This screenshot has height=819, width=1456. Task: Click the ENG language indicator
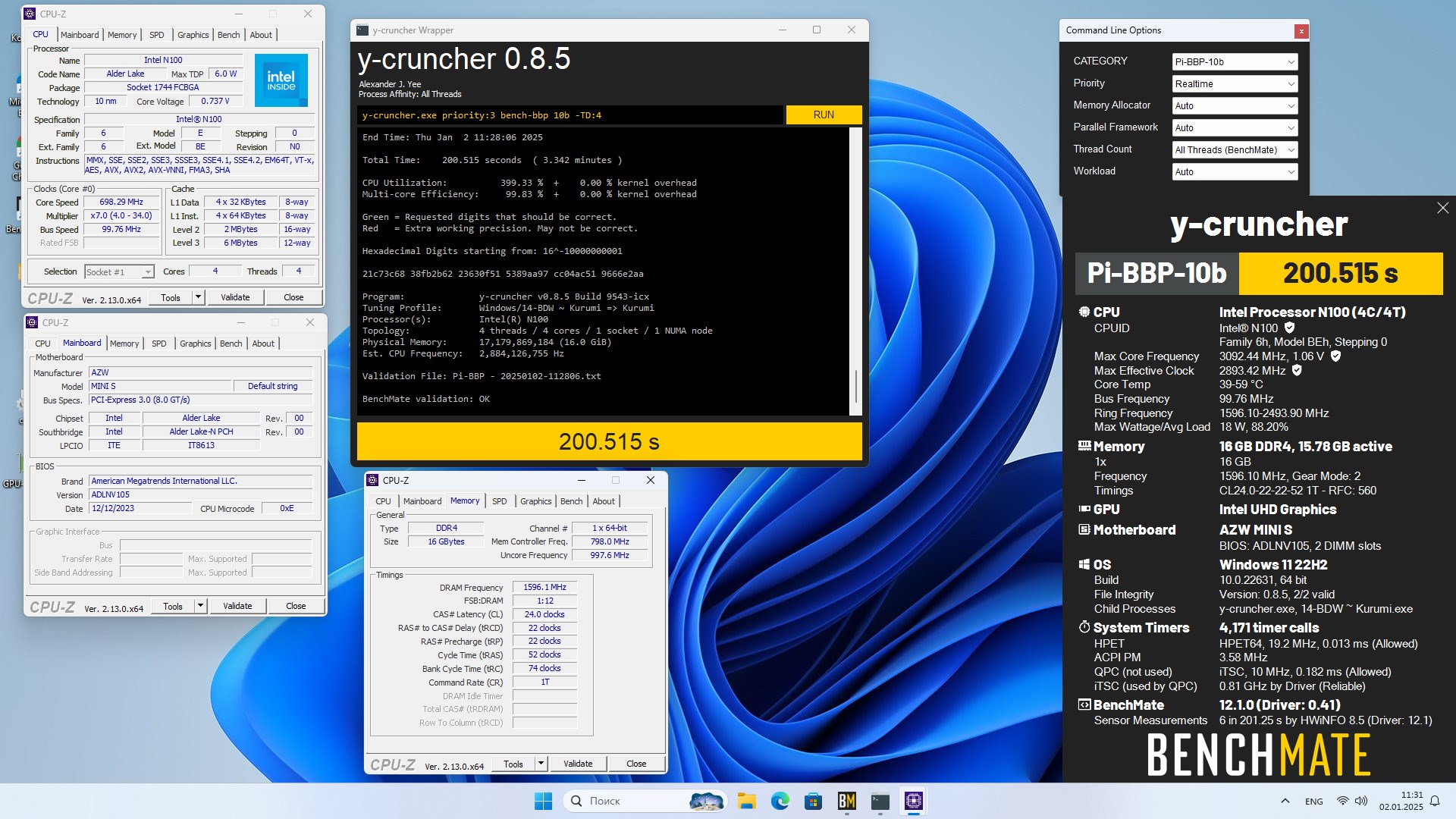(1314, 802)
